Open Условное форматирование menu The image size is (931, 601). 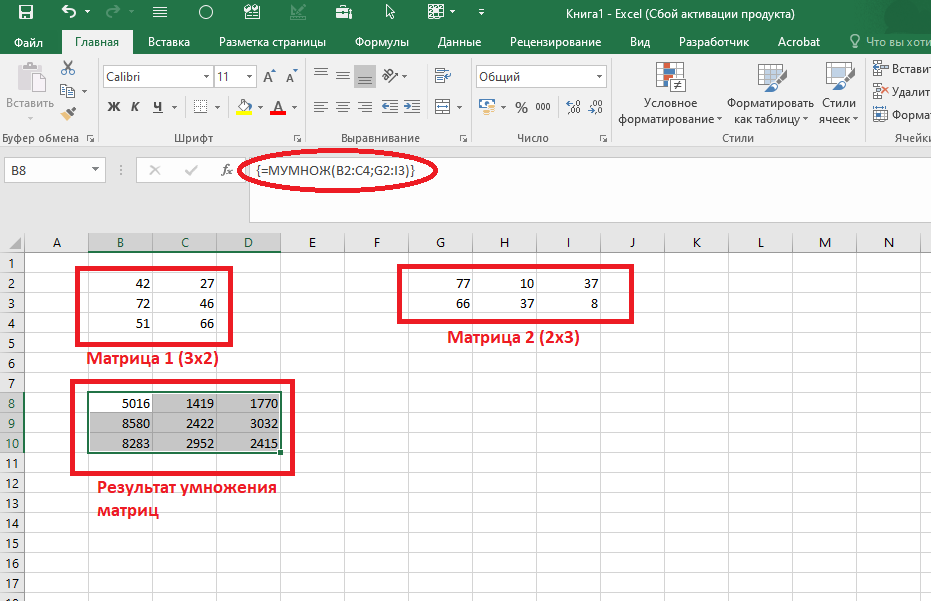click(670, 93)
